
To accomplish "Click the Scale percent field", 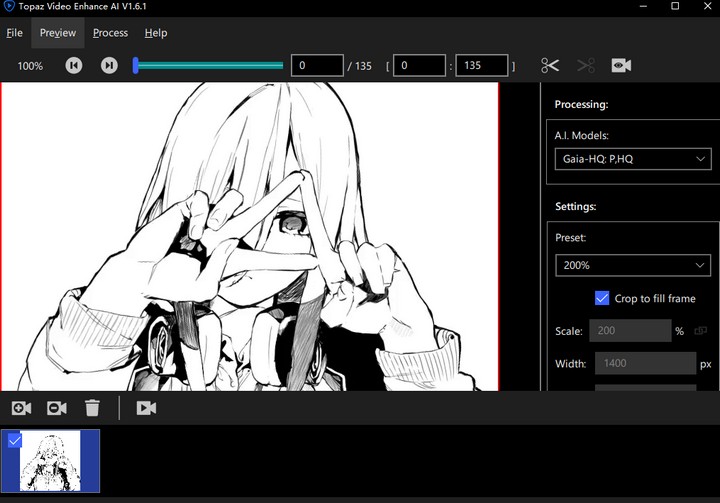I will pos(630,331).
